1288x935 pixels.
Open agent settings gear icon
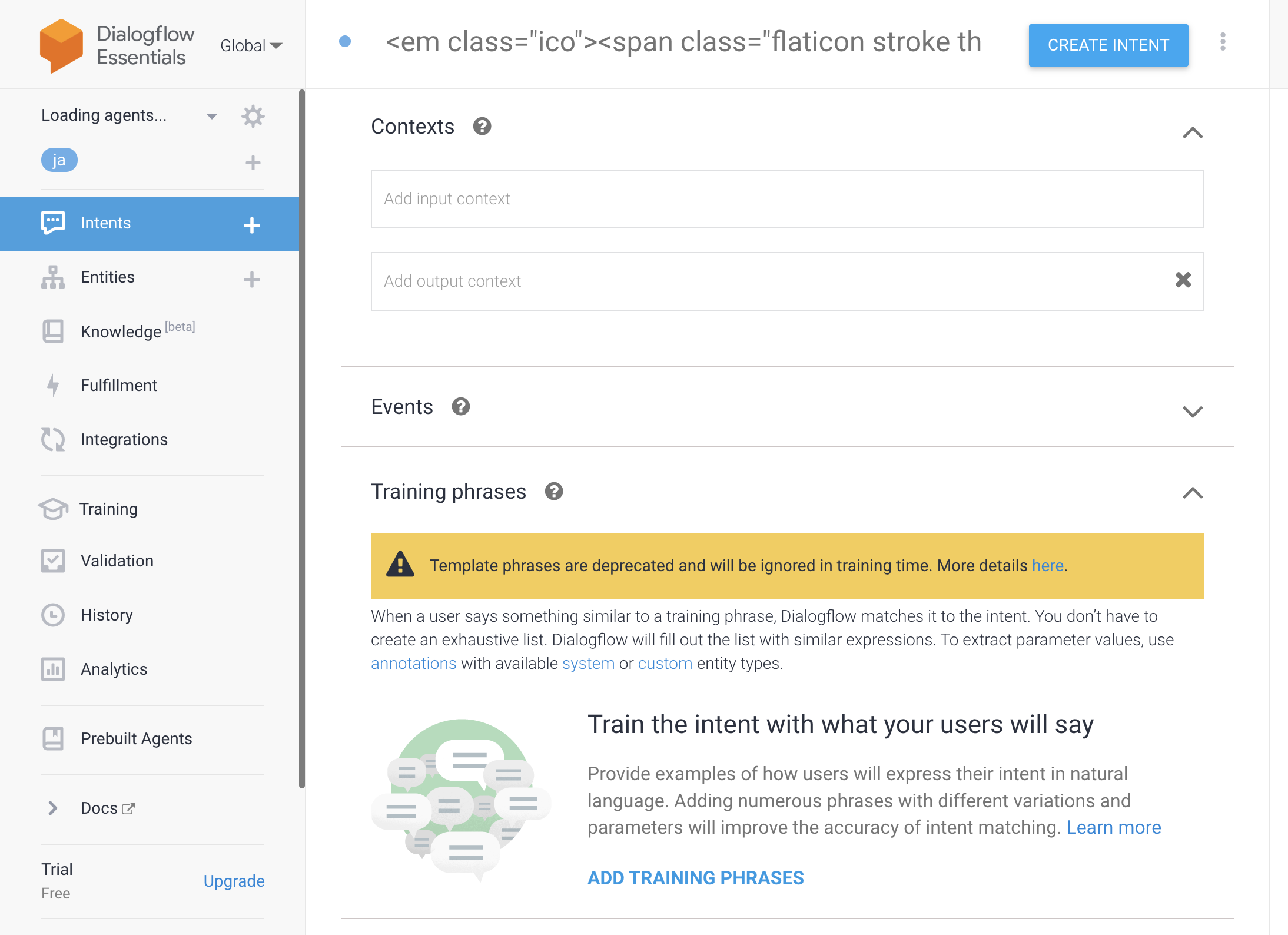click(x=253, y=116)
